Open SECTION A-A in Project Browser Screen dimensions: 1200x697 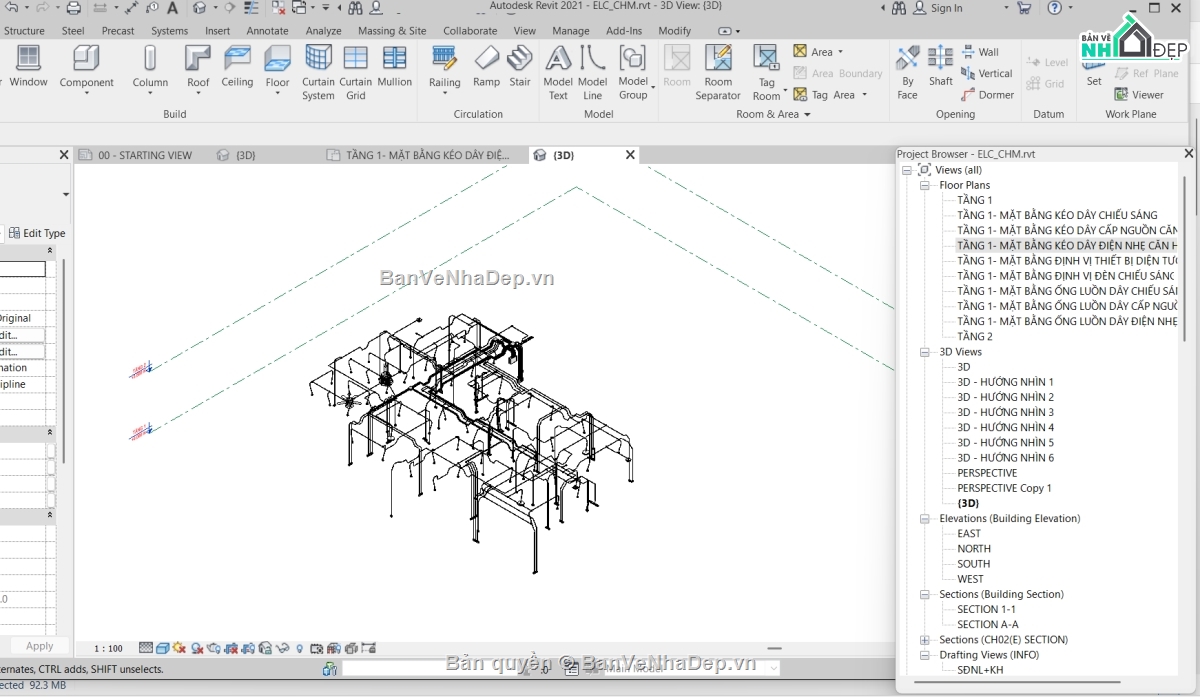[988, 625]
